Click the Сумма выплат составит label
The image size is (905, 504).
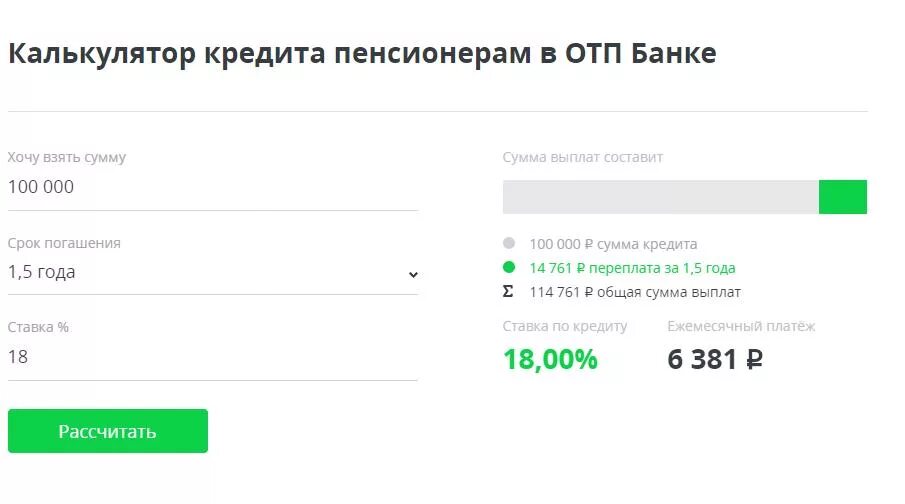coord(583,157)
